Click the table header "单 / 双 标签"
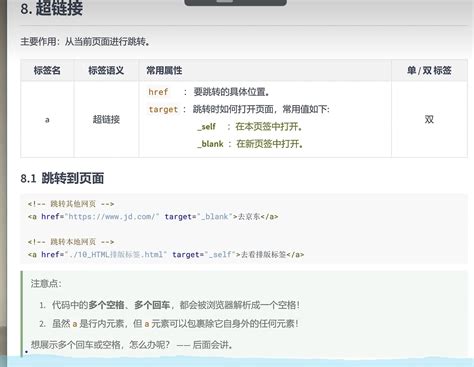The width and height of the screenshot is (474, 367). point(429,70)
